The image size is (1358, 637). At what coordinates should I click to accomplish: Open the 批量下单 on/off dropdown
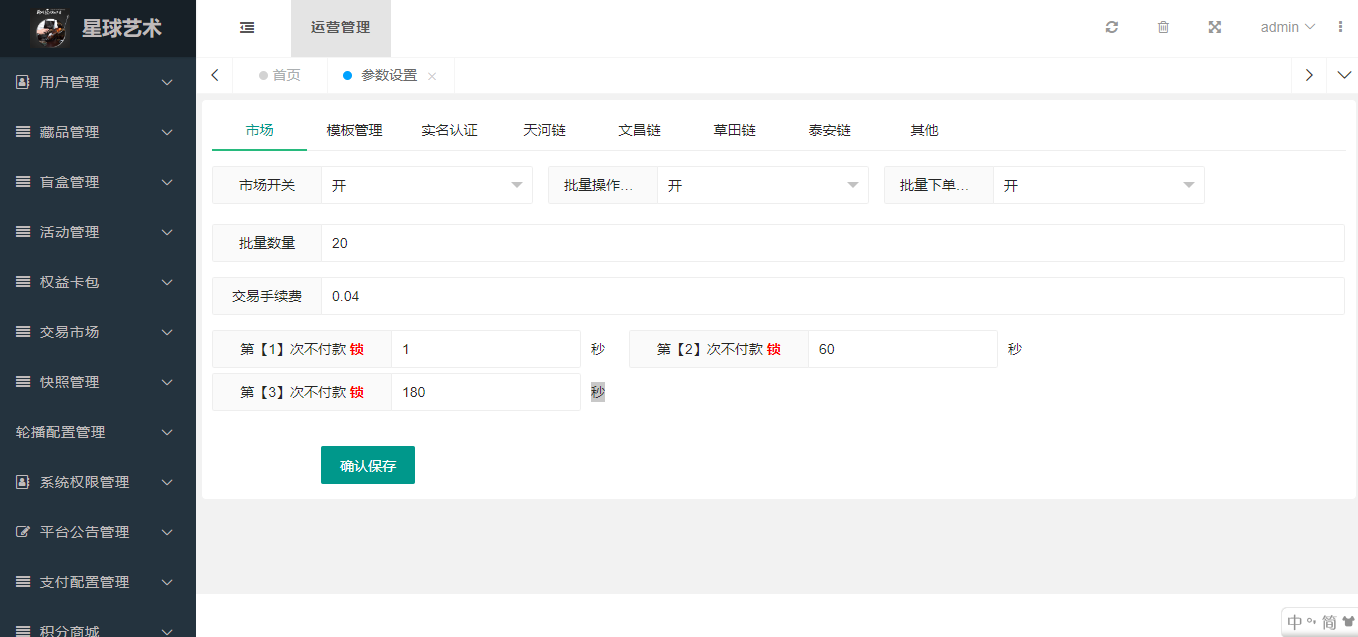[x=1098, y=186]
